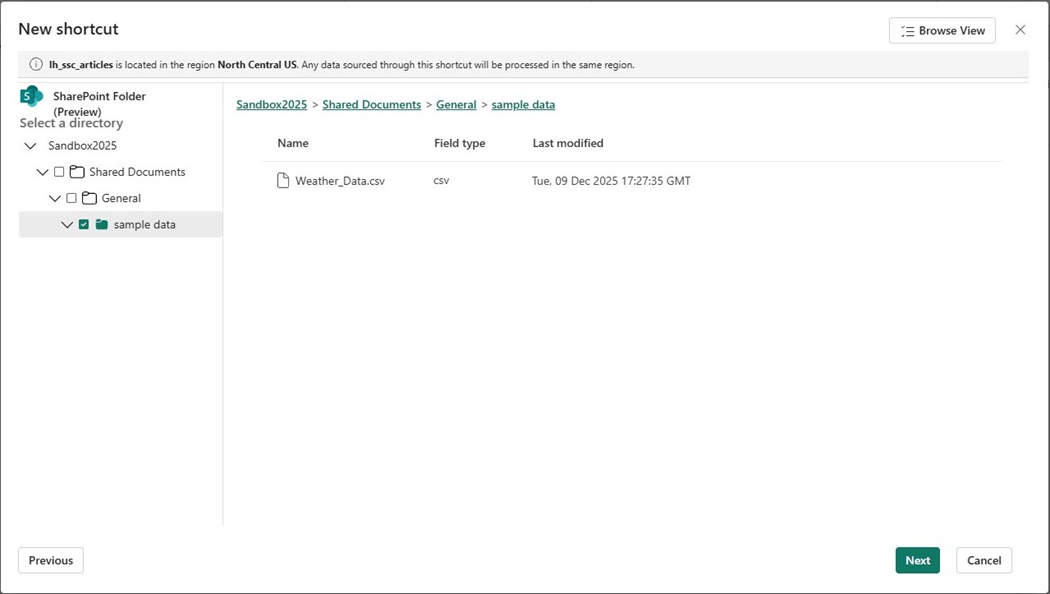This screenshot has width=1050, height=594.
Task: Tick the Shared Documents checkbox
Action: point(59,172)
